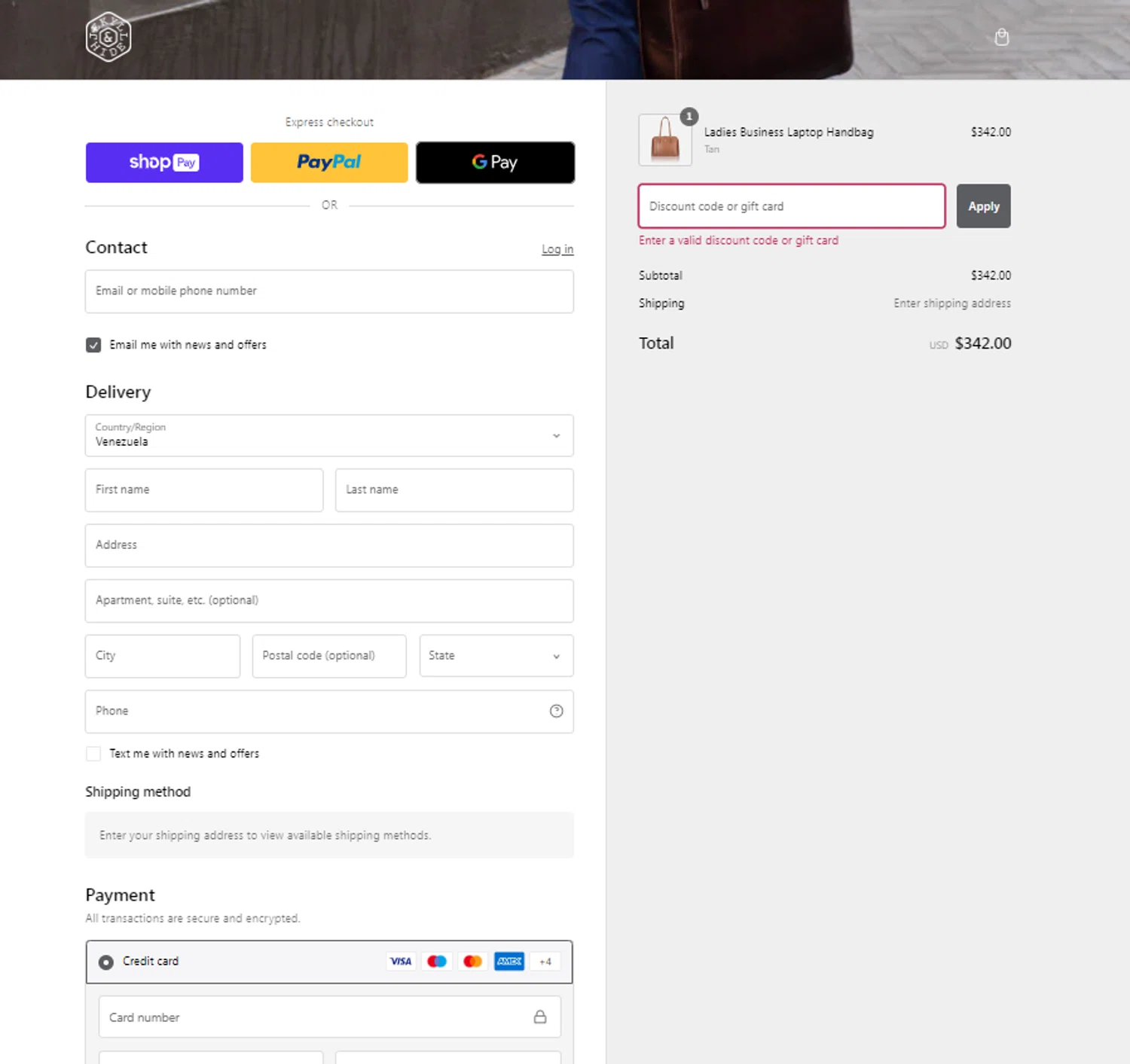Click the Ladies Business Laptop Handbag title
The image size is (1130, 1064).
coord(789,132)
